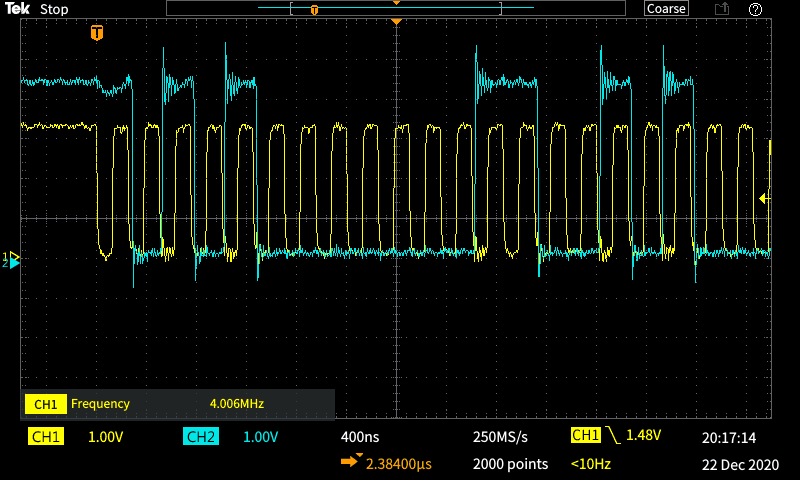
Task: Click the save/export icon beside Coarse
Action: (x=721, y=9)
